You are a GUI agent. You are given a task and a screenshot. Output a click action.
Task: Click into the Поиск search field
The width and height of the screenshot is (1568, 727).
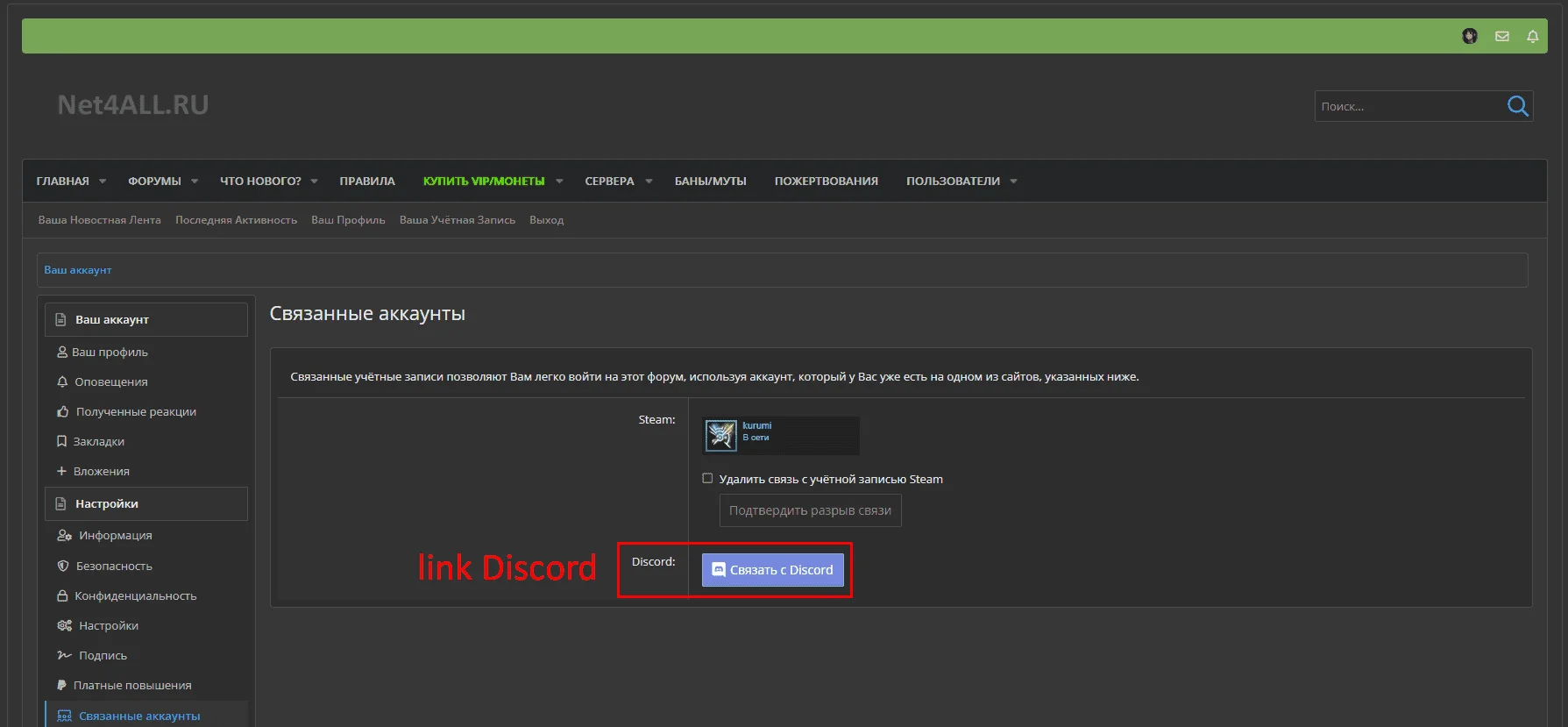coord(1406,106)
